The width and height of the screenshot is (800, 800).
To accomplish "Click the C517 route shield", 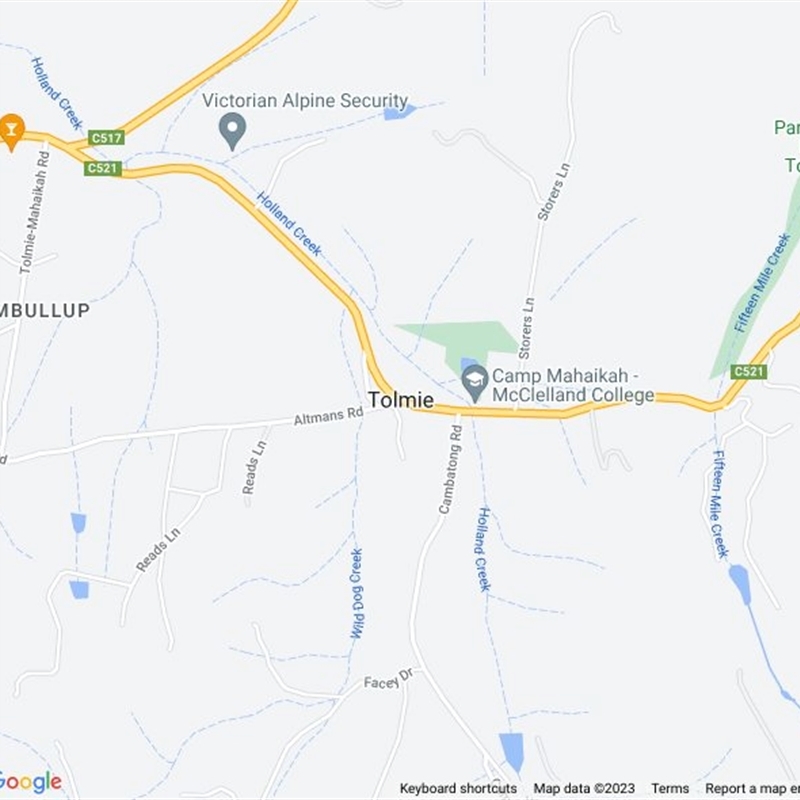I will click(106, 138).
